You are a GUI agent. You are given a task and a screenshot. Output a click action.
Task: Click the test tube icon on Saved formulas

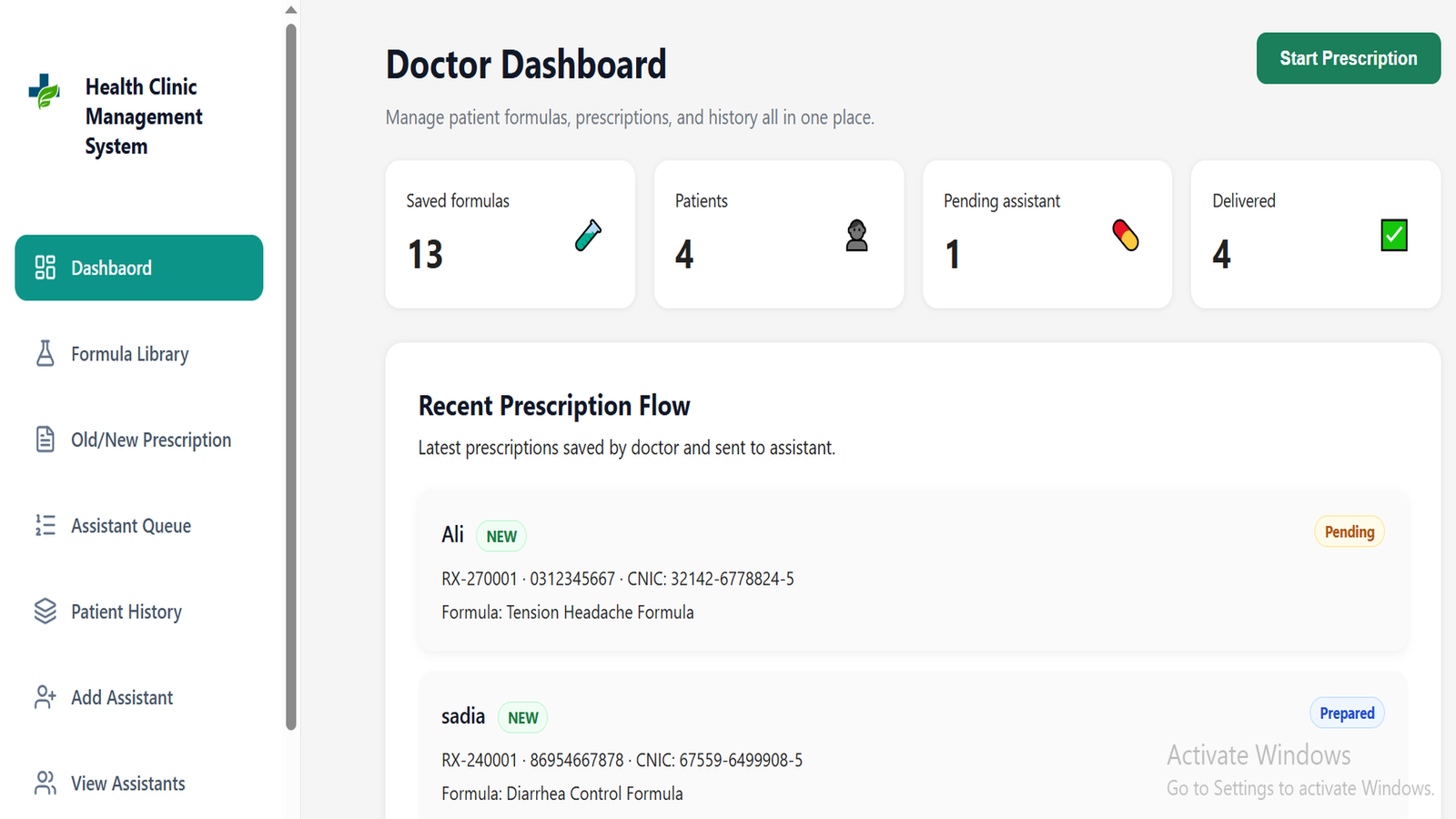589,236
